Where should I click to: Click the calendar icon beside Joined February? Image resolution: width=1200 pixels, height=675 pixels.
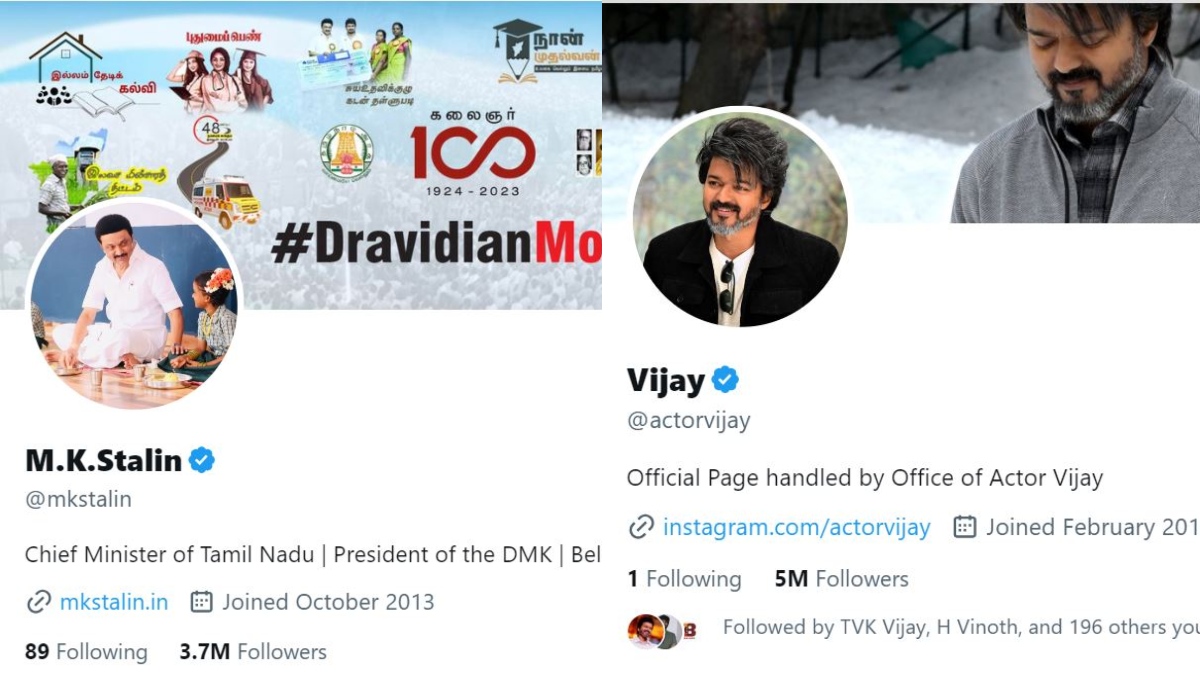[x=964, y=527]
